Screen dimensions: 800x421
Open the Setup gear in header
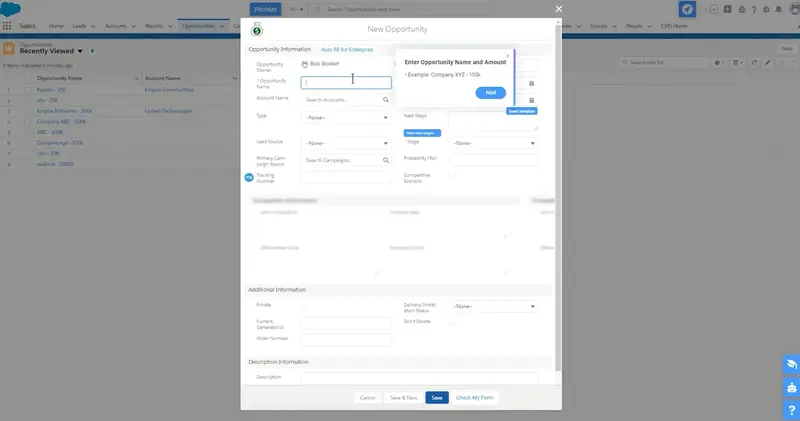pyautogui.click(x=766, y=10)
